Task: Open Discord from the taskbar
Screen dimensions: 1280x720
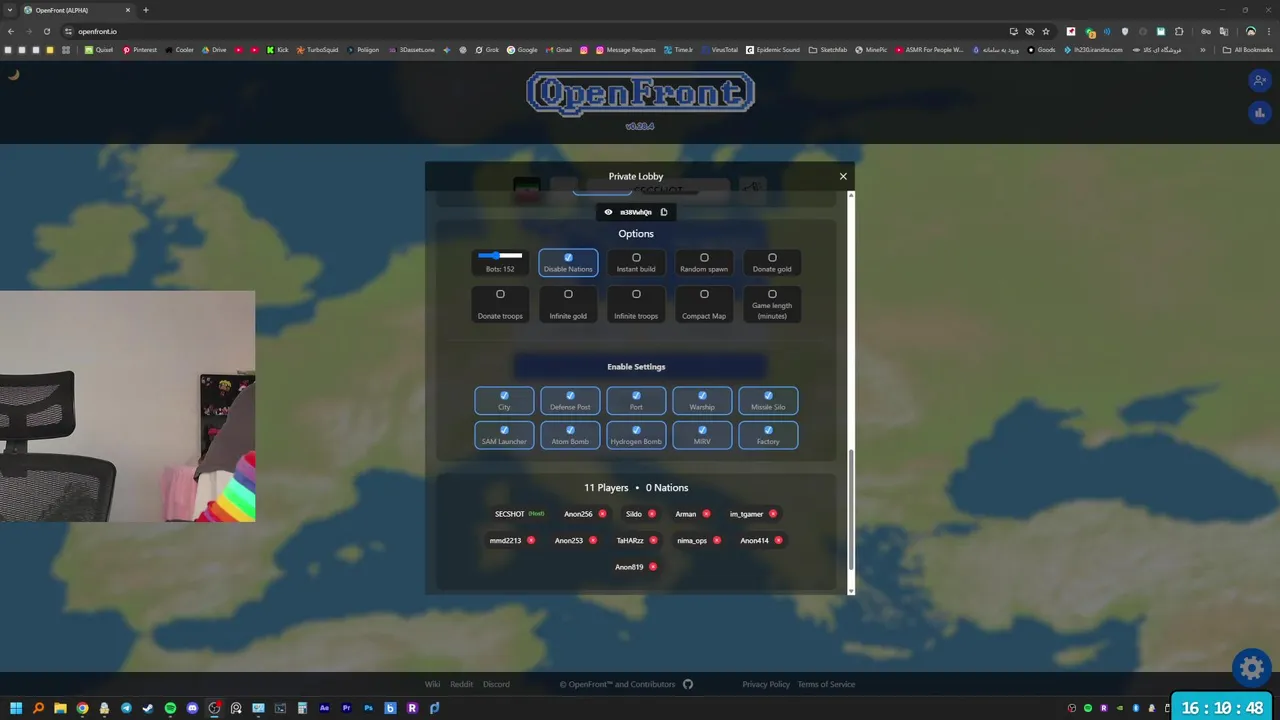Action: (192, 708)
